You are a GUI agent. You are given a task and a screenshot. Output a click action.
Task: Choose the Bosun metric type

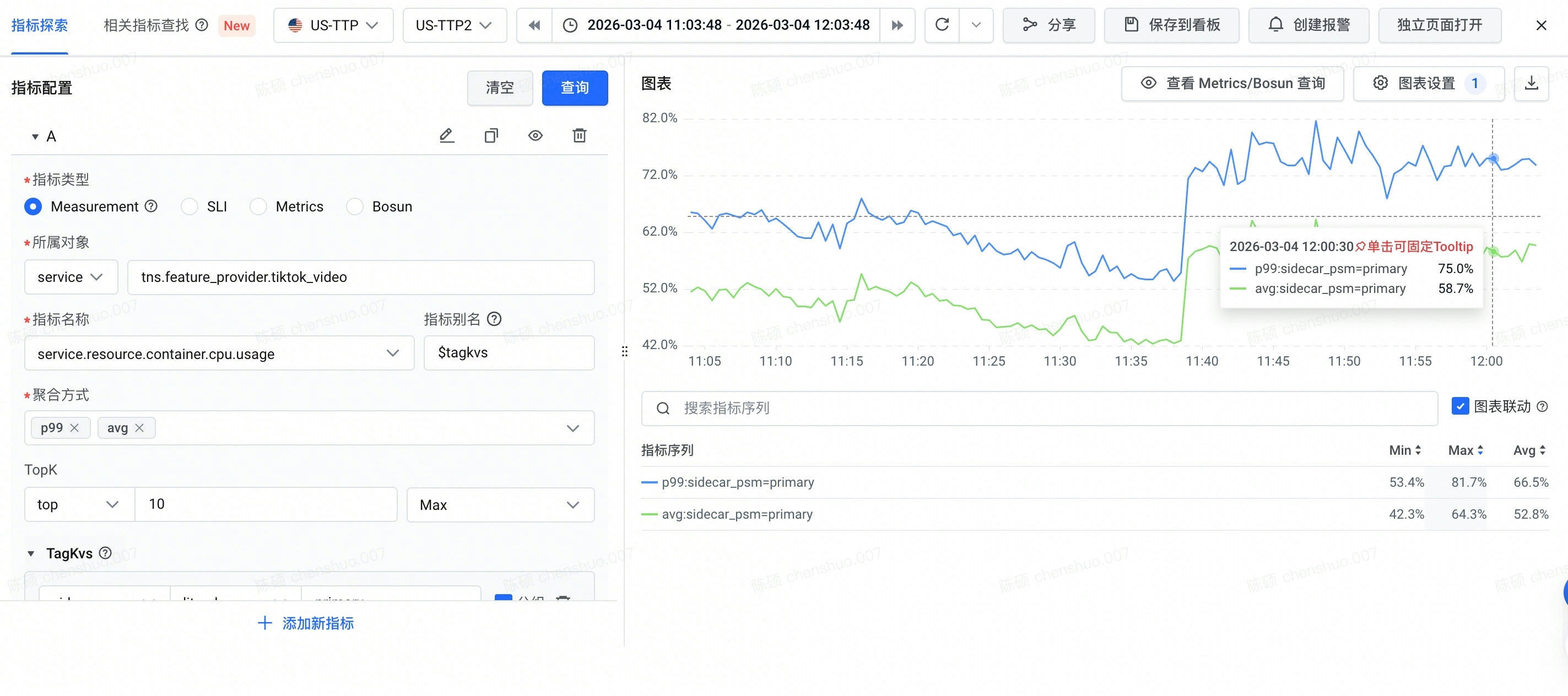[x=355, y=206]
